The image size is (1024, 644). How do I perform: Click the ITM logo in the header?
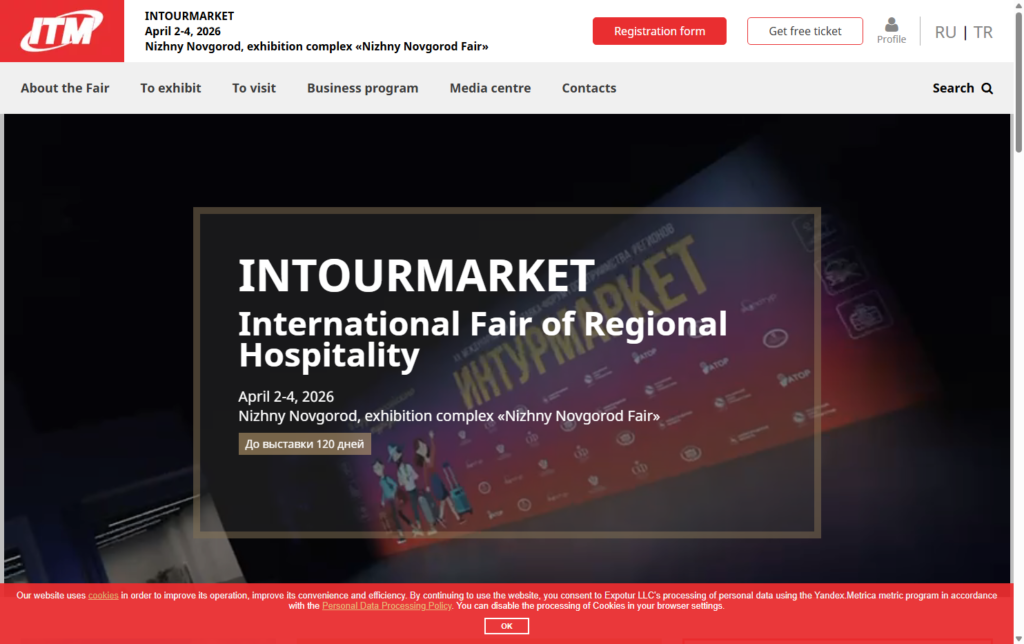click(62, 31)
